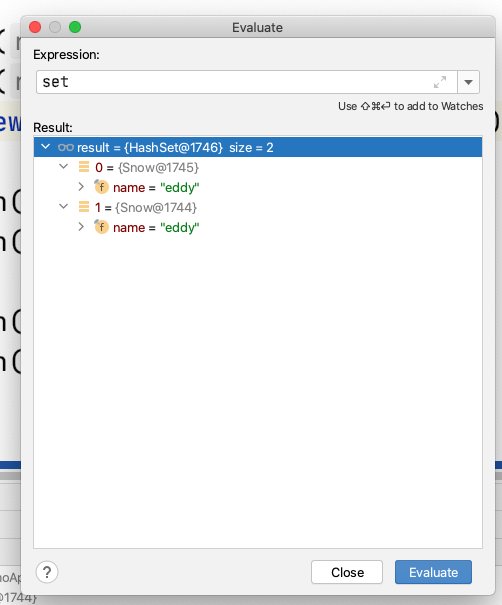The width and height of the screenshot is (502, 605).
Task: Click the array element icon for item 0
Action: tap(84, 167)
